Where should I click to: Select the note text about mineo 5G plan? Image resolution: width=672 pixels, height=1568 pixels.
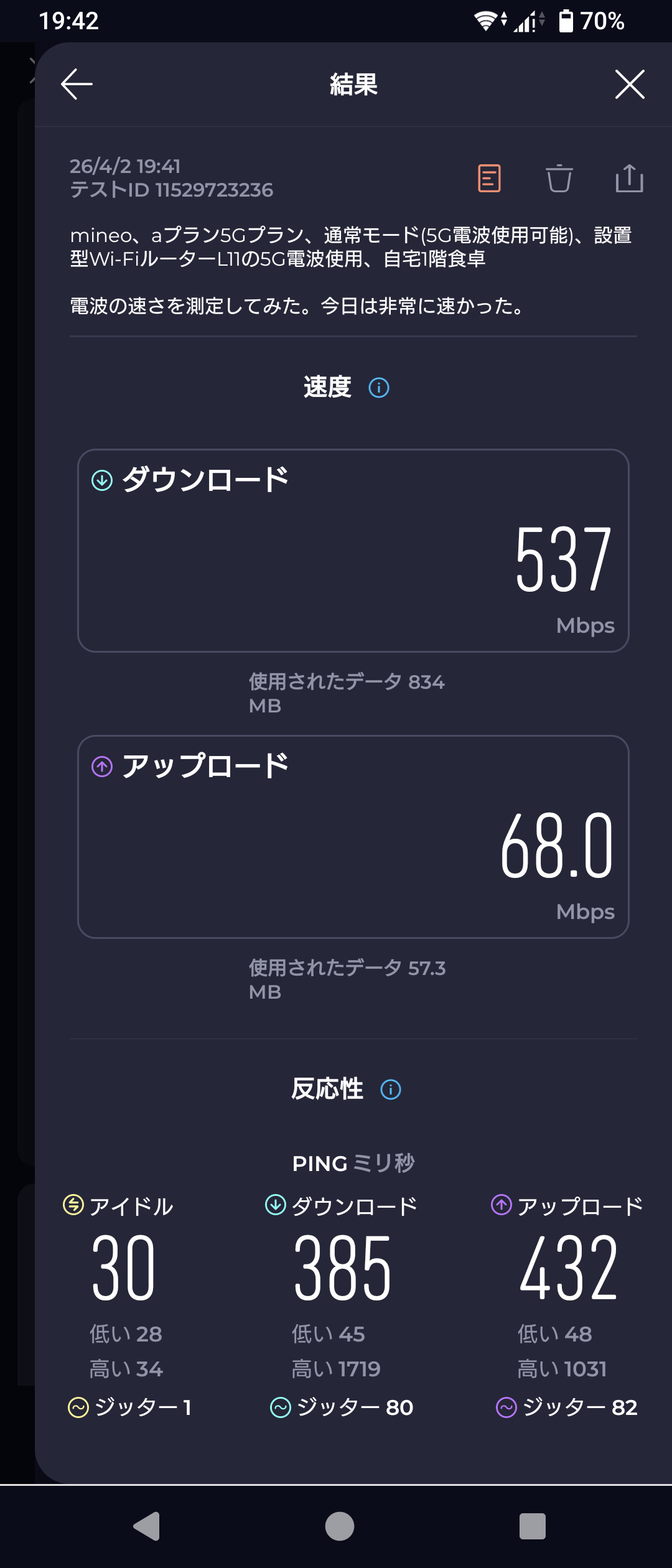click(351, 247)
